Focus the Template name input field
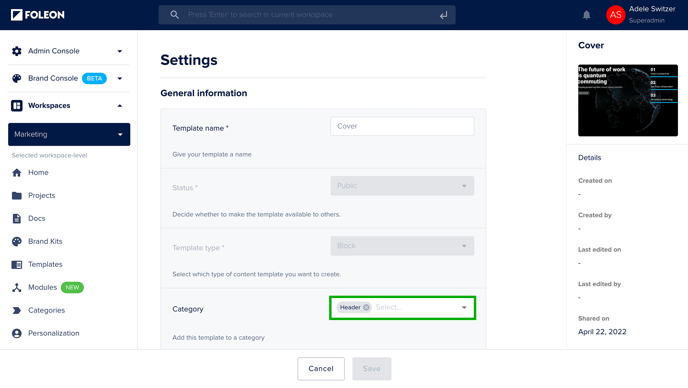This screenshot has width=688, height=388. point(402,126)
